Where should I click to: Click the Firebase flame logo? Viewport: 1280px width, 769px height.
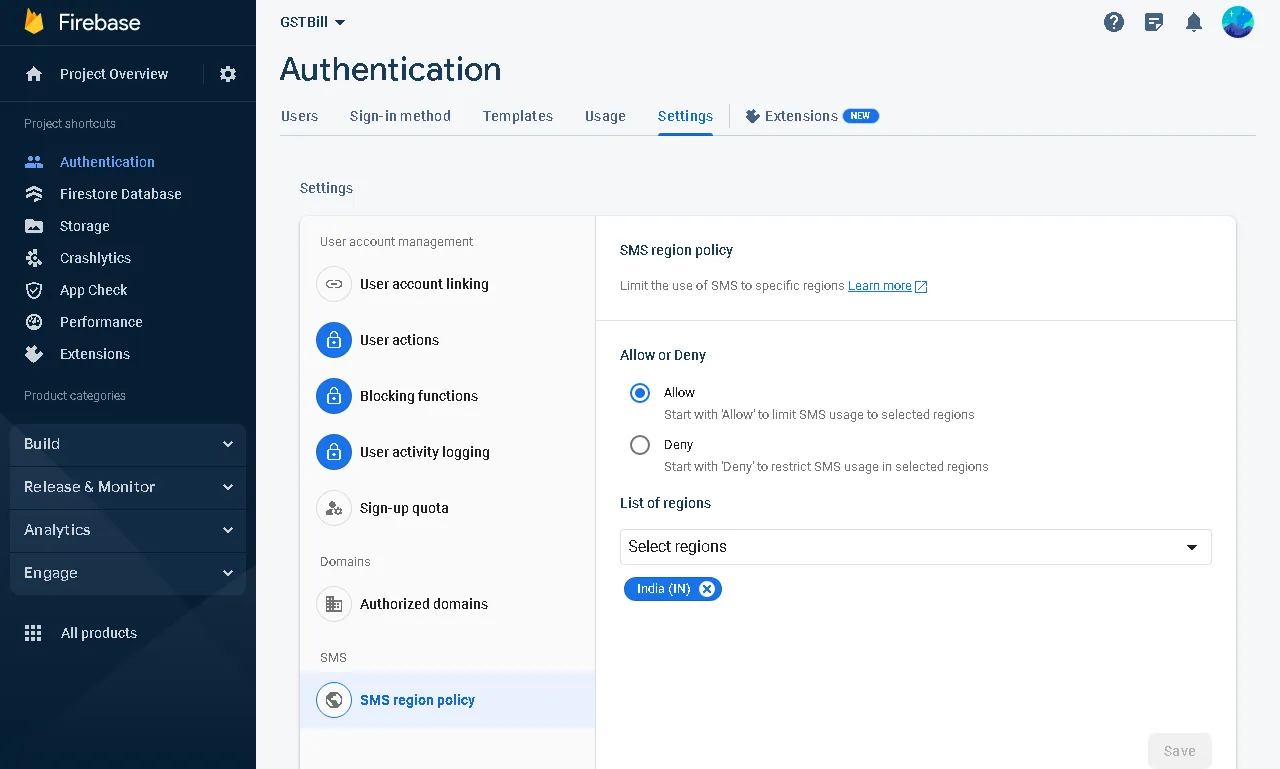(35, 22)
